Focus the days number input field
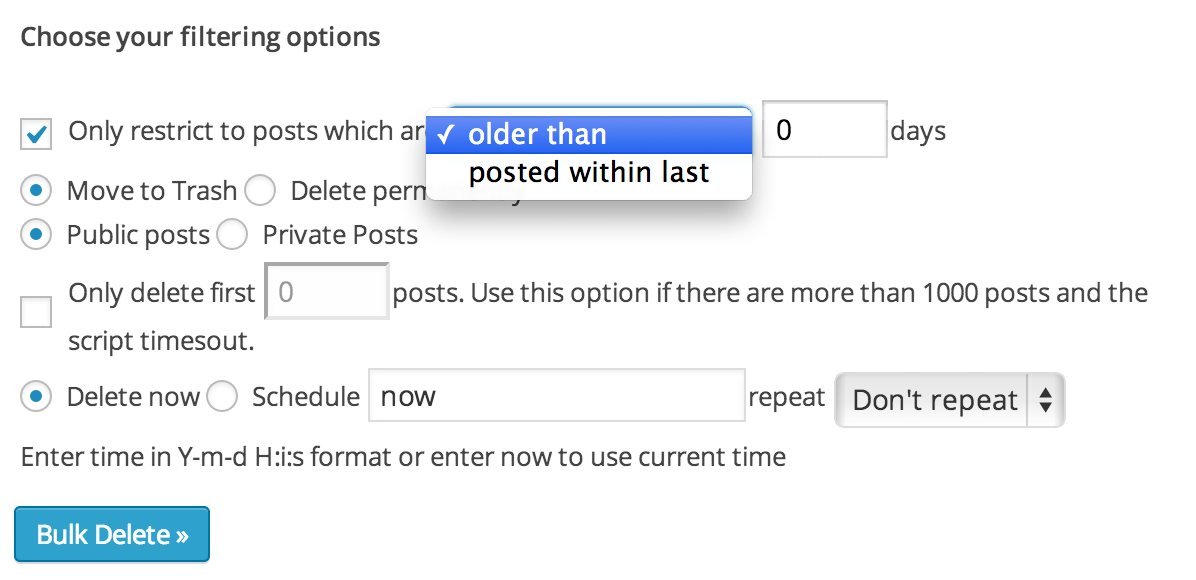 [824, 130]
